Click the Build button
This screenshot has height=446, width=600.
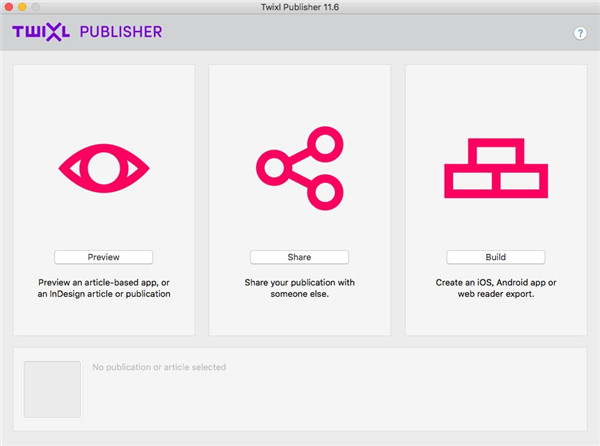point(496,257)
